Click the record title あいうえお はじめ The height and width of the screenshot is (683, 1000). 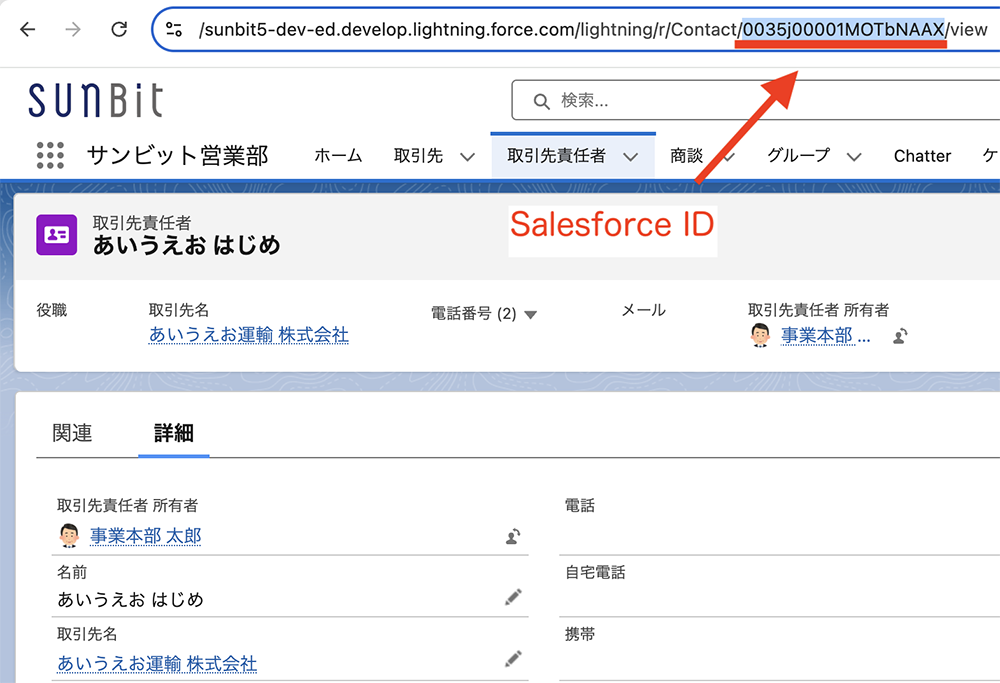pyautogui.click(x=186, y=245)
